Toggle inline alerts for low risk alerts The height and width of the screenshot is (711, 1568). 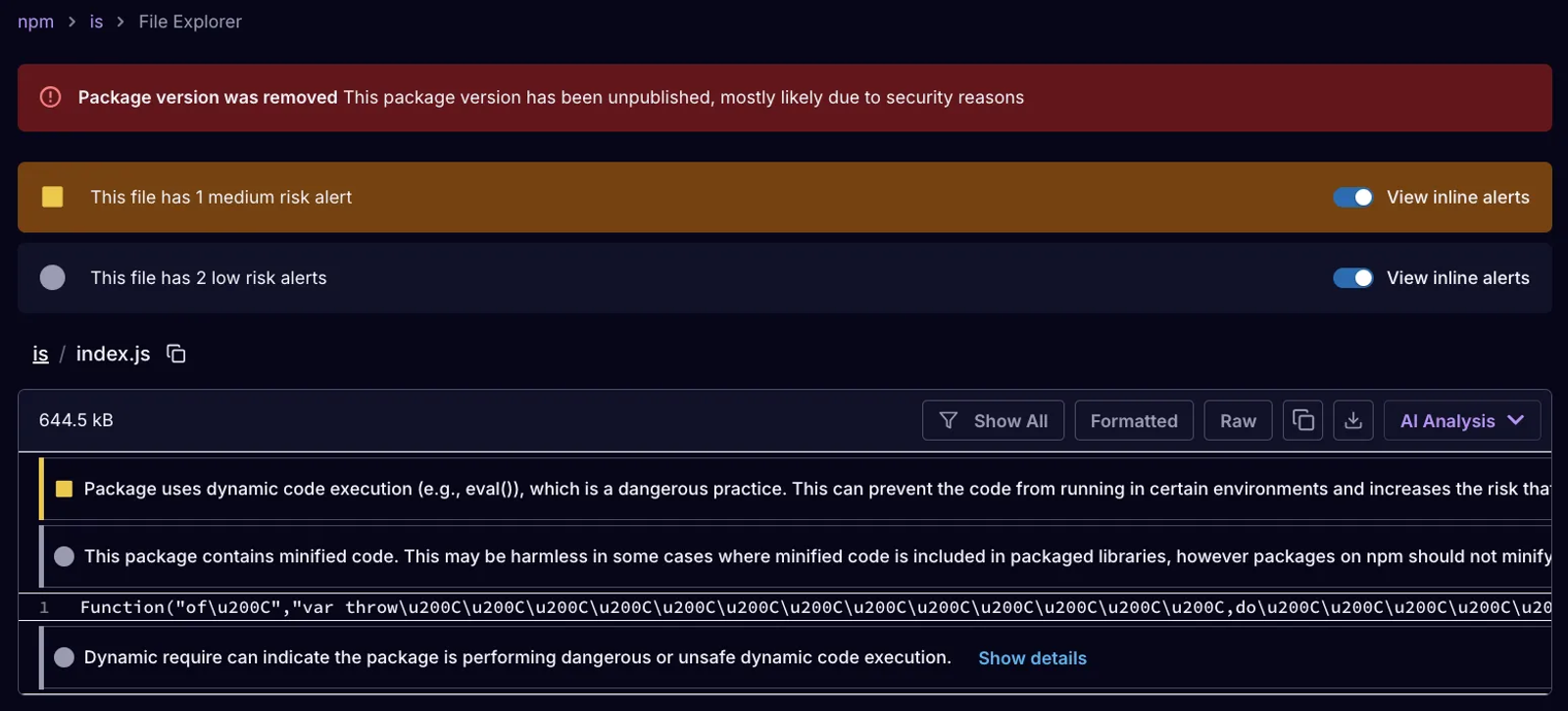1352,278
